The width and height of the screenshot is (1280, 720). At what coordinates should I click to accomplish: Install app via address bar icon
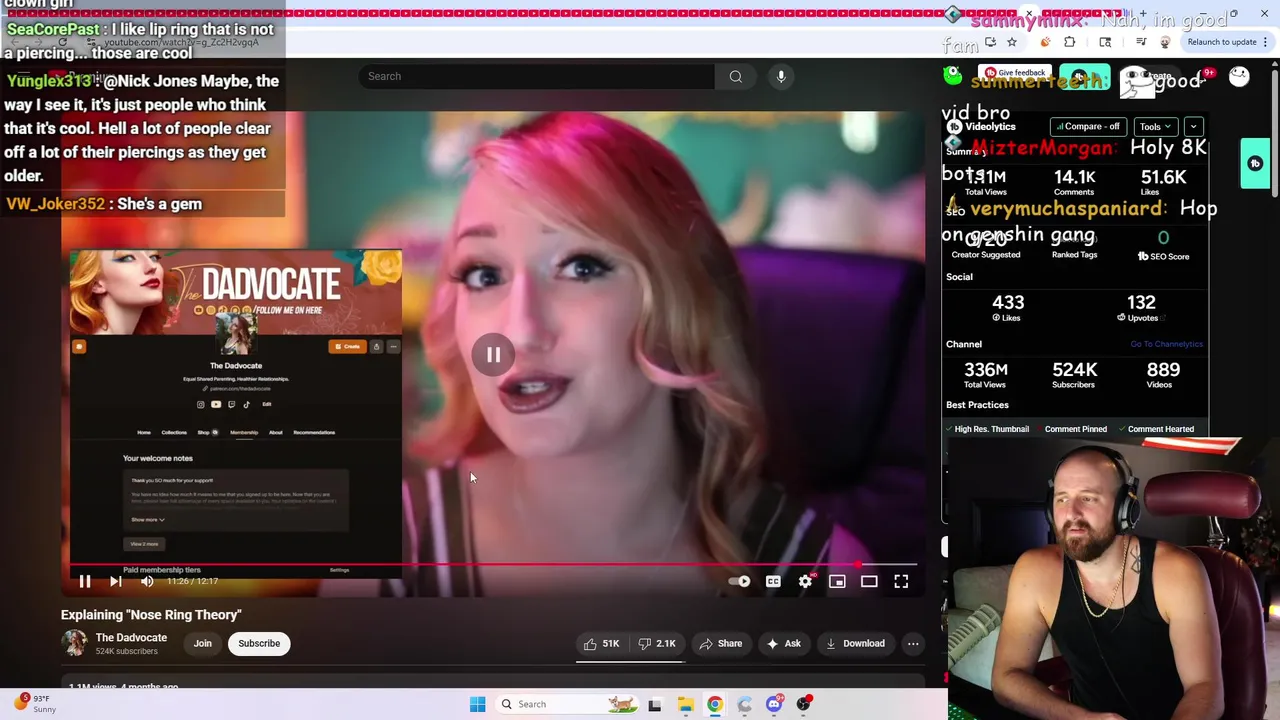click(x=990, y=42)
